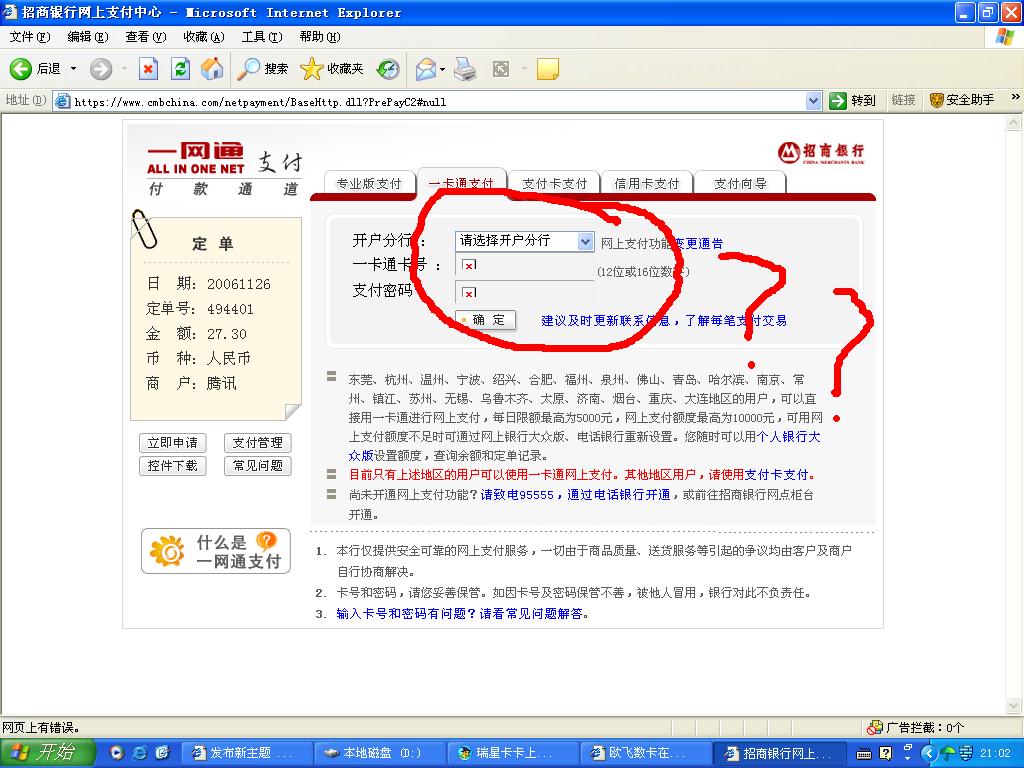Click the 立即申请 button
This screenshot has width=1024, height=768.
click(172, 443)
